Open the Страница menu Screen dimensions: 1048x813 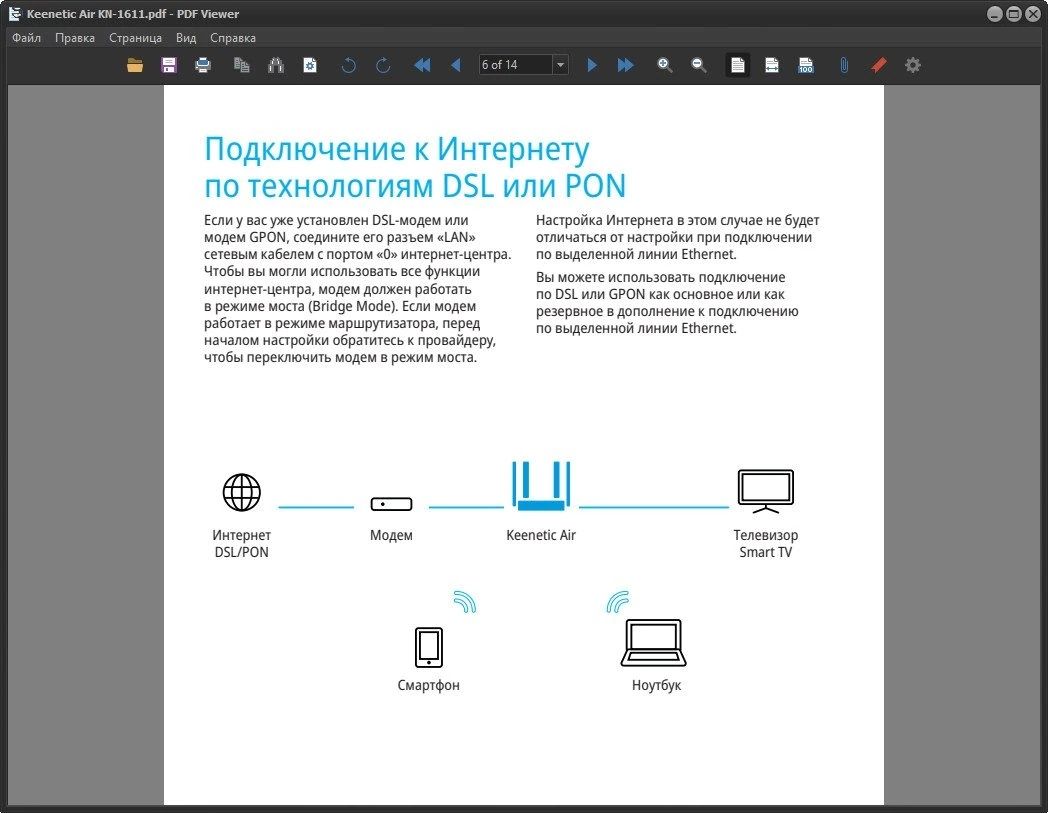135,38
